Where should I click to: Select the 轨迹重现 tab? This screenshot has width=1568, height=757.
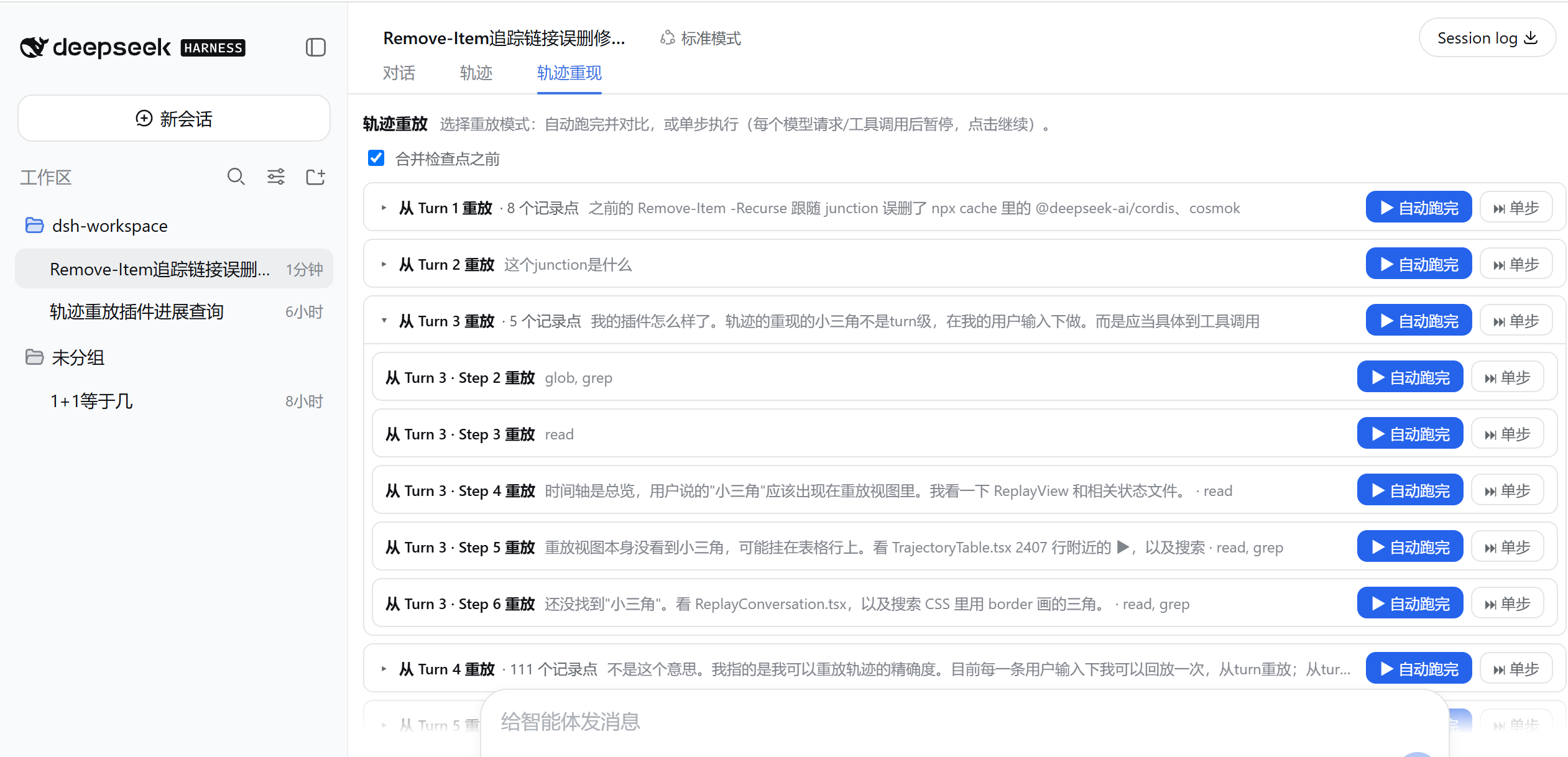click(570, 73)
